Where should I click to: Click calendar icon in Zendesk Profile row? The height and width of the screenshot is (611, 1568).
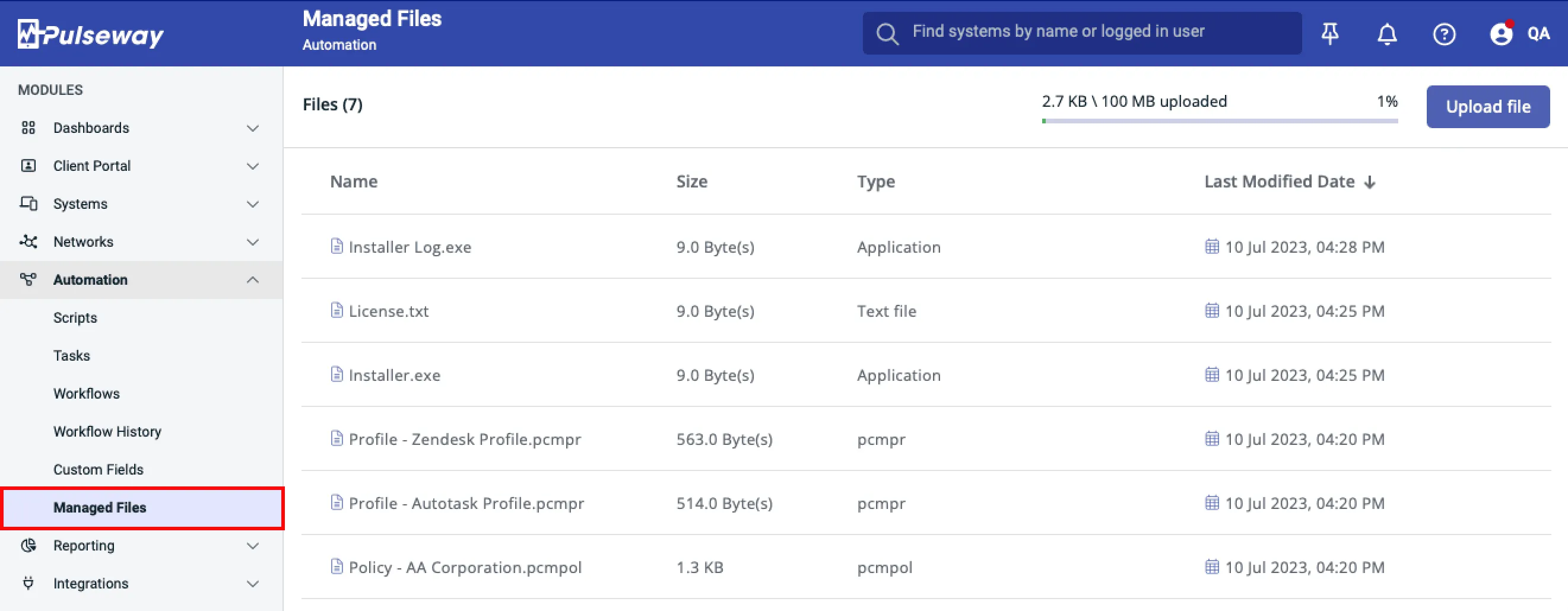(x=1212, y=438)
